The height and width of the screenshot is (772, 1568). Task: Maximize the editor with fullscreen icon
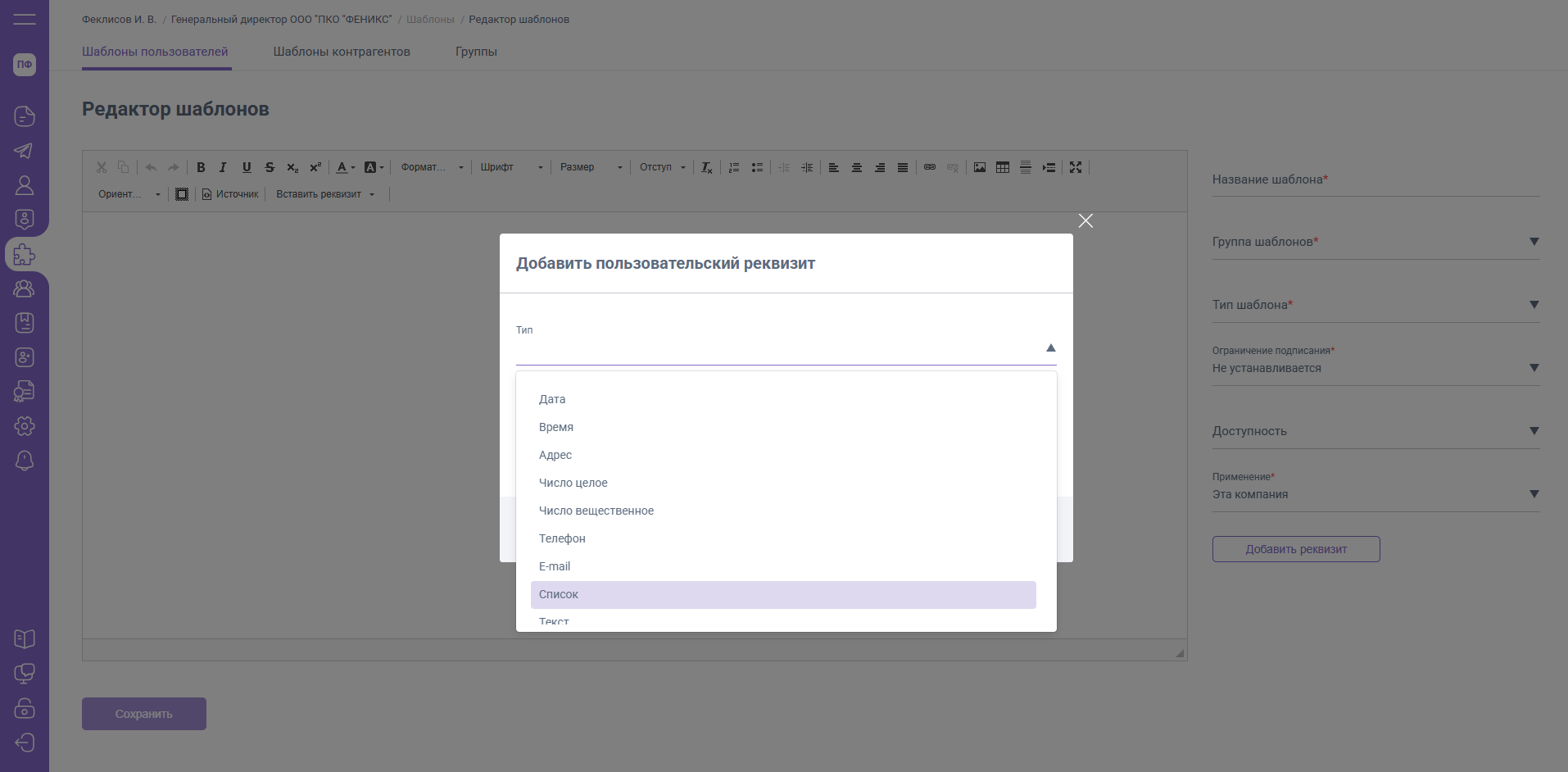(x=1076, y=167)
